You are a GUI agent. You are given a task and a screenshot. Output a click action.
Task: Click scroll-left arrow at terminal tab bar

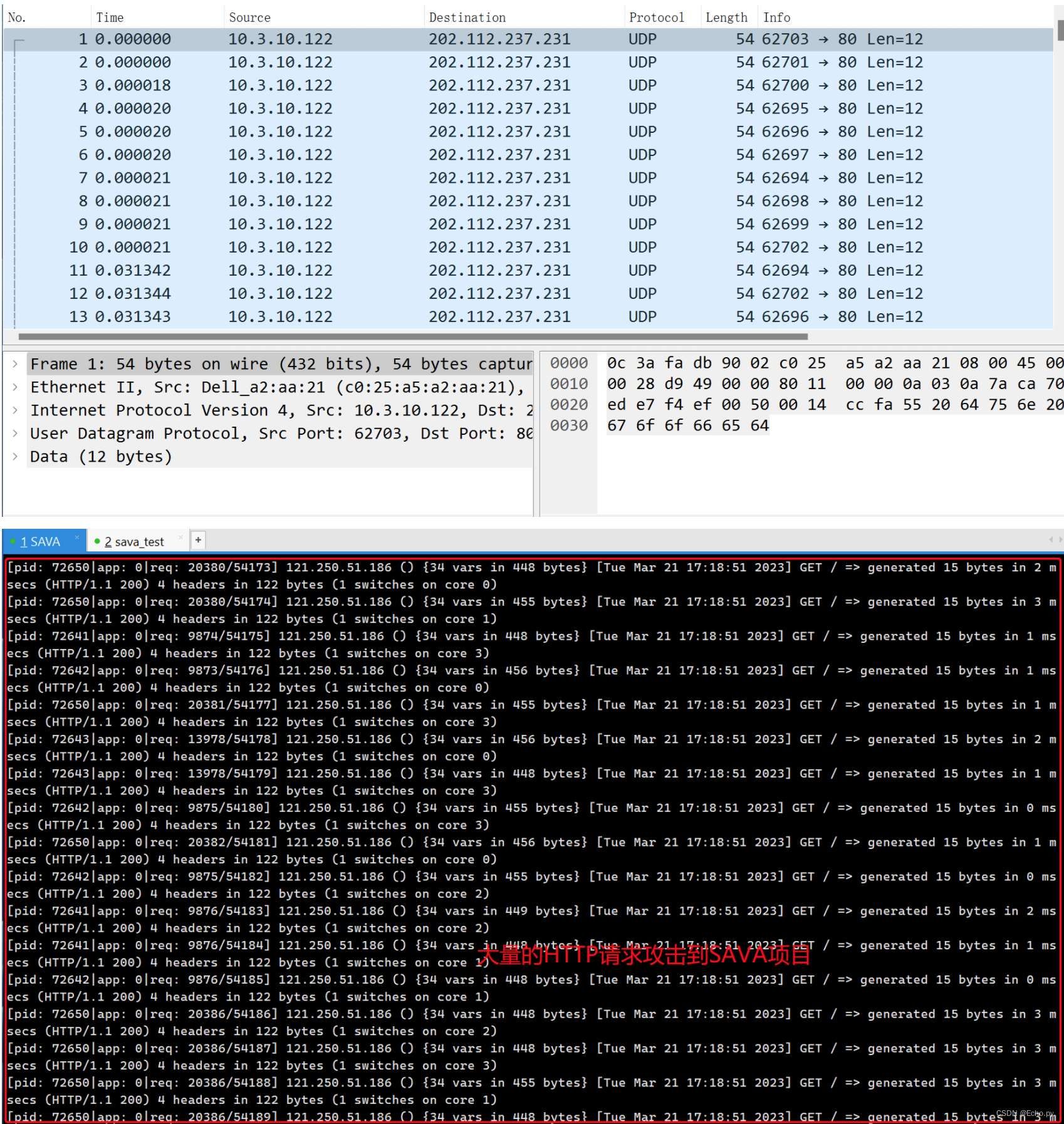[1051, 539]
